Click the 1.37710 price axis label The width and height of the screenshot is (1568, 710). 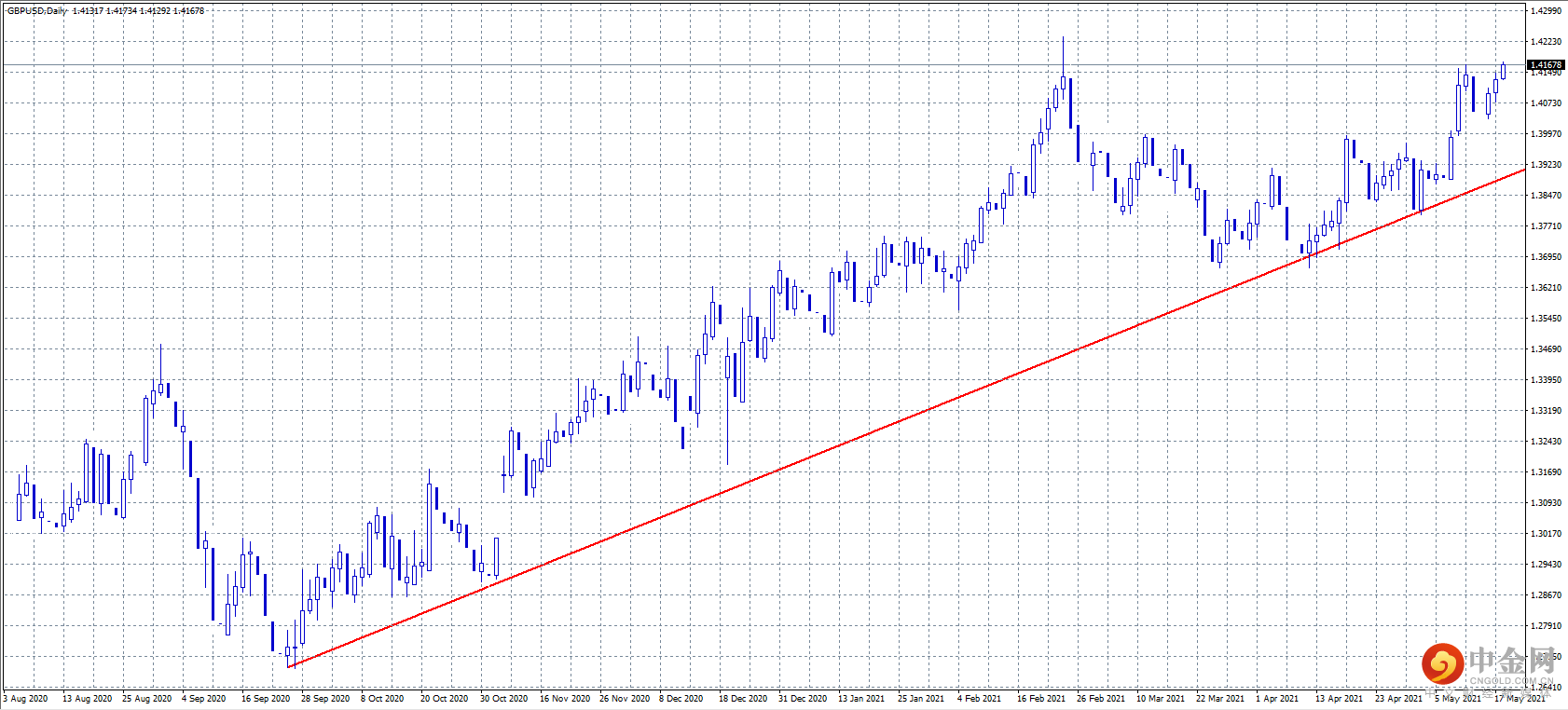pyautogui.click(x=1547, y=226)
